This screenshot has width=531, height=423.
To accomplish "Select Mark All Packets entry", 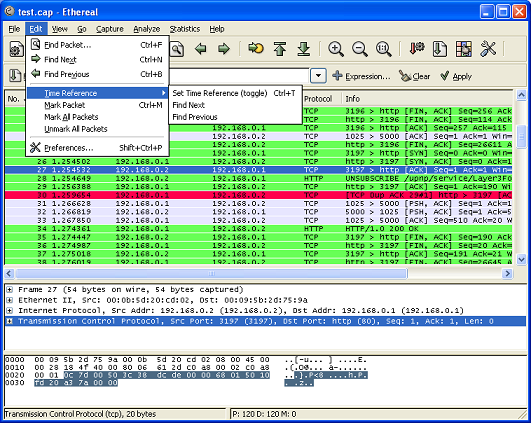I will tap(98, 117).
